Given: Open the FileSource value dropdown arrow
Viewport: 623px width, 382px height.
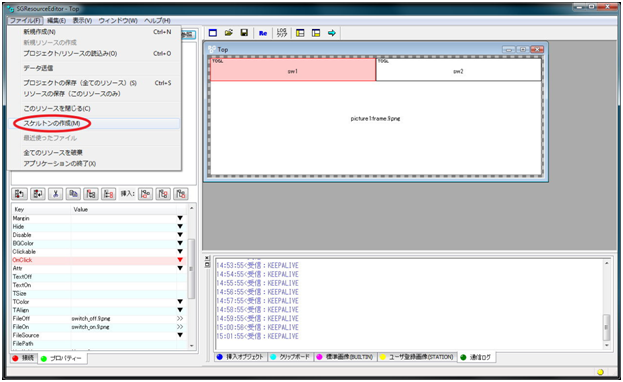Looking at the screenshot, I should [180, 335].
